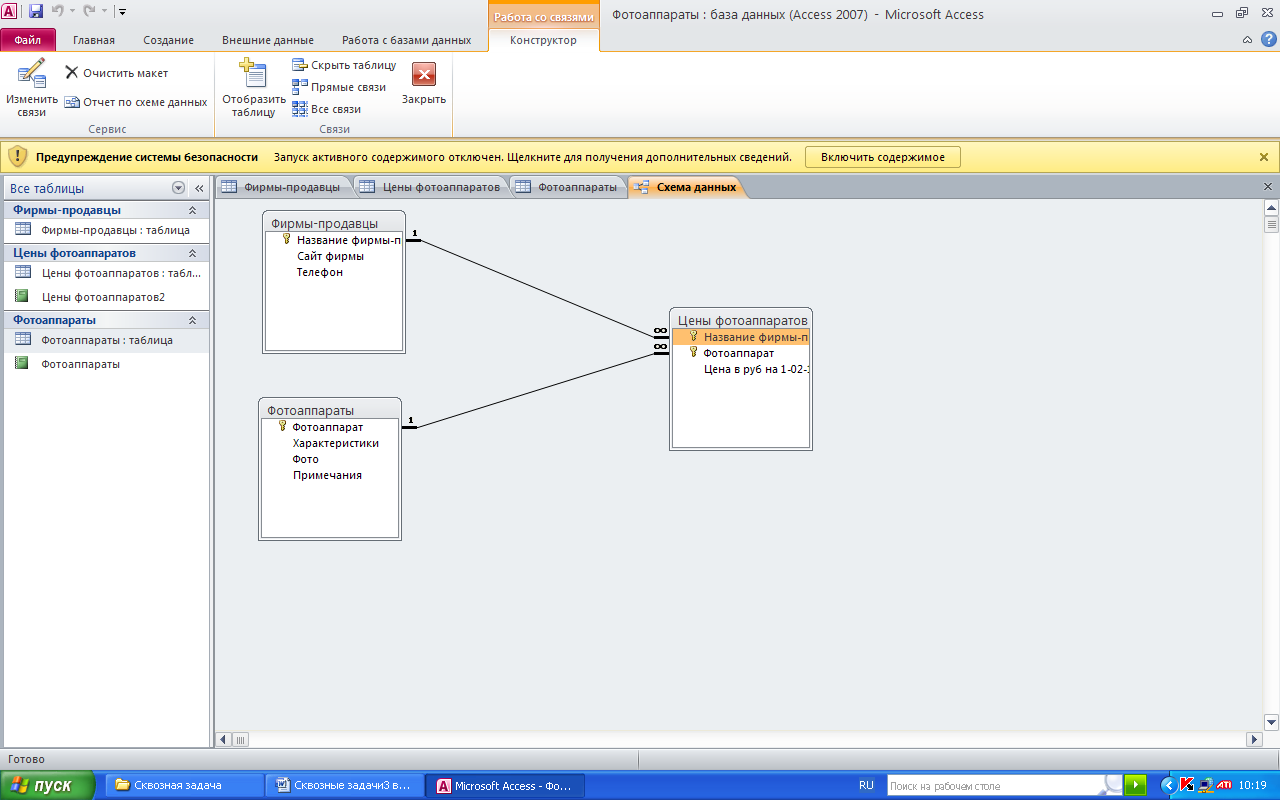Click the vertical scrollbar down arrow
The image size is (1280, 800).
point(1271,722)
